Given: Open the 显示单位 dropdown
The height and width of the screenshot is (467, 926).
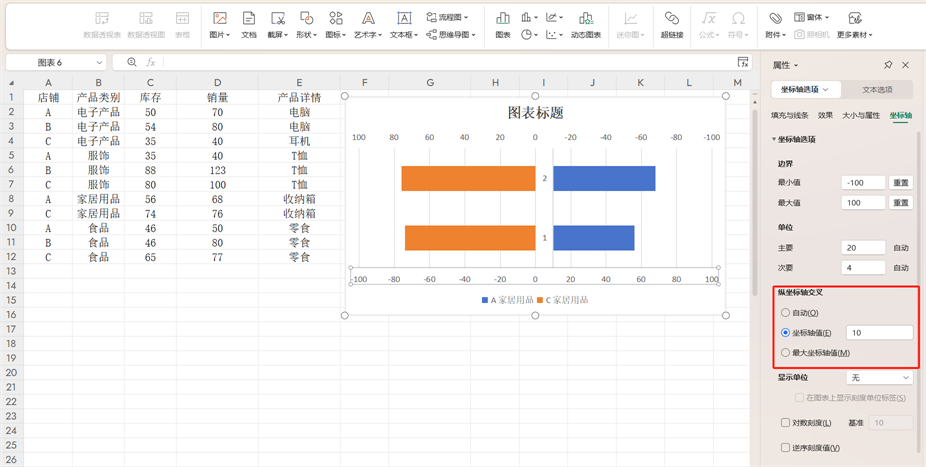Looking at the screenshot, I should point(880,378).
